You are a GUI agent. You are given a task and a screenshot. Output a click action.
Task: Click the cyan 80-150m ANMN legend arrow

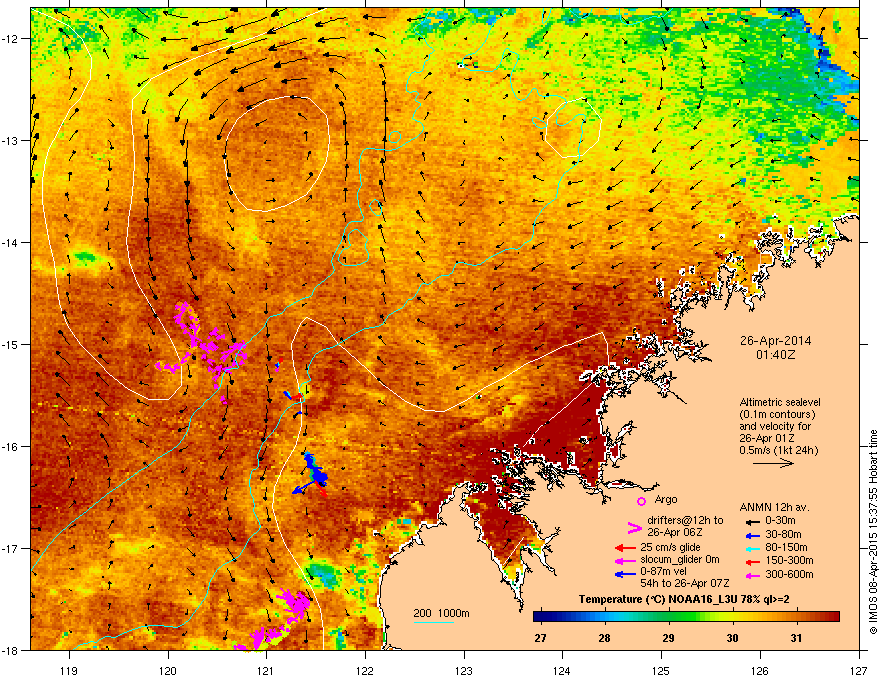coord(751,548)
